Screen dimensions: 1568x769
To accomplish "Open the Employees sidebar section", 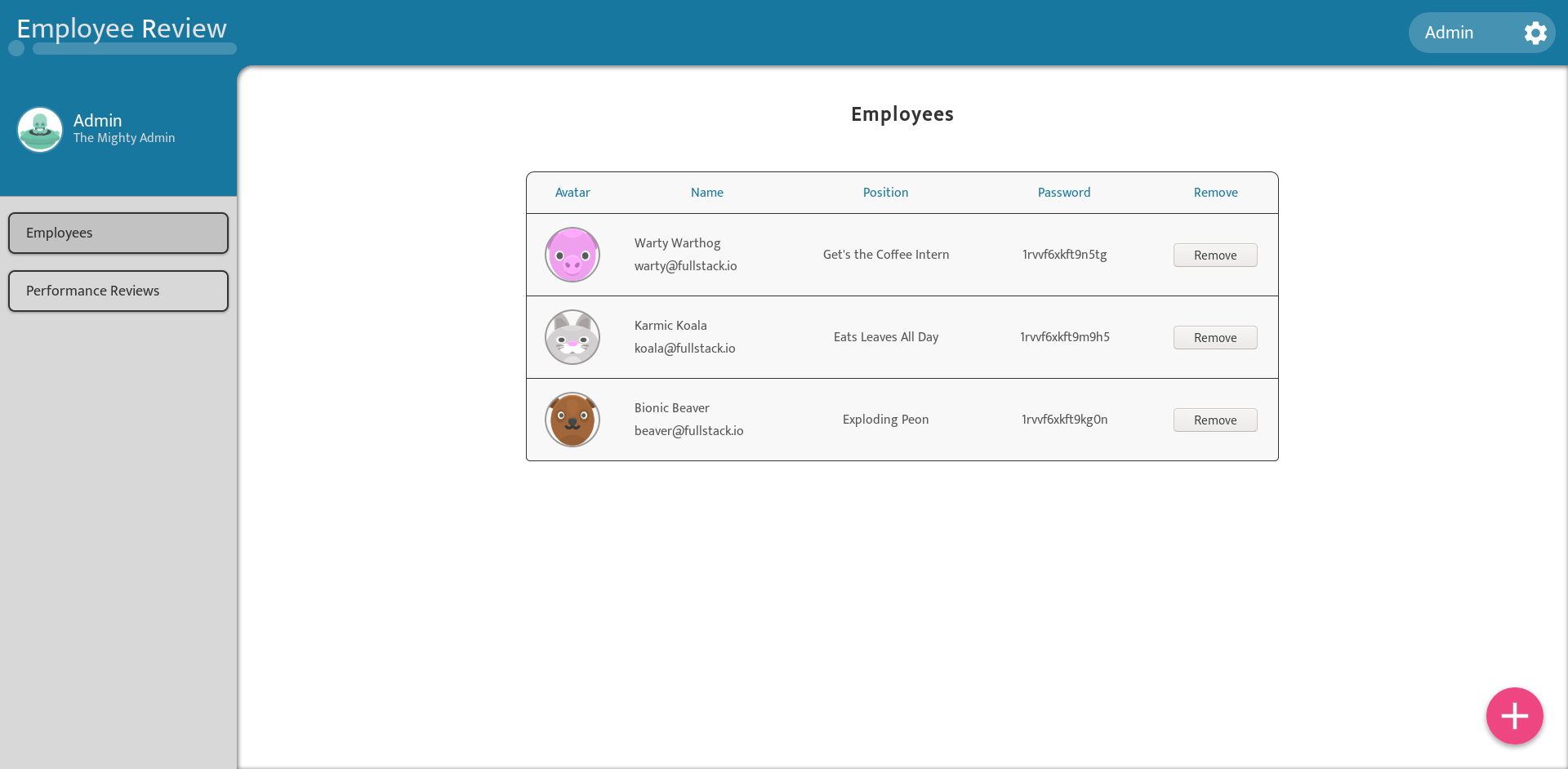I will click(x=118, y=233).
